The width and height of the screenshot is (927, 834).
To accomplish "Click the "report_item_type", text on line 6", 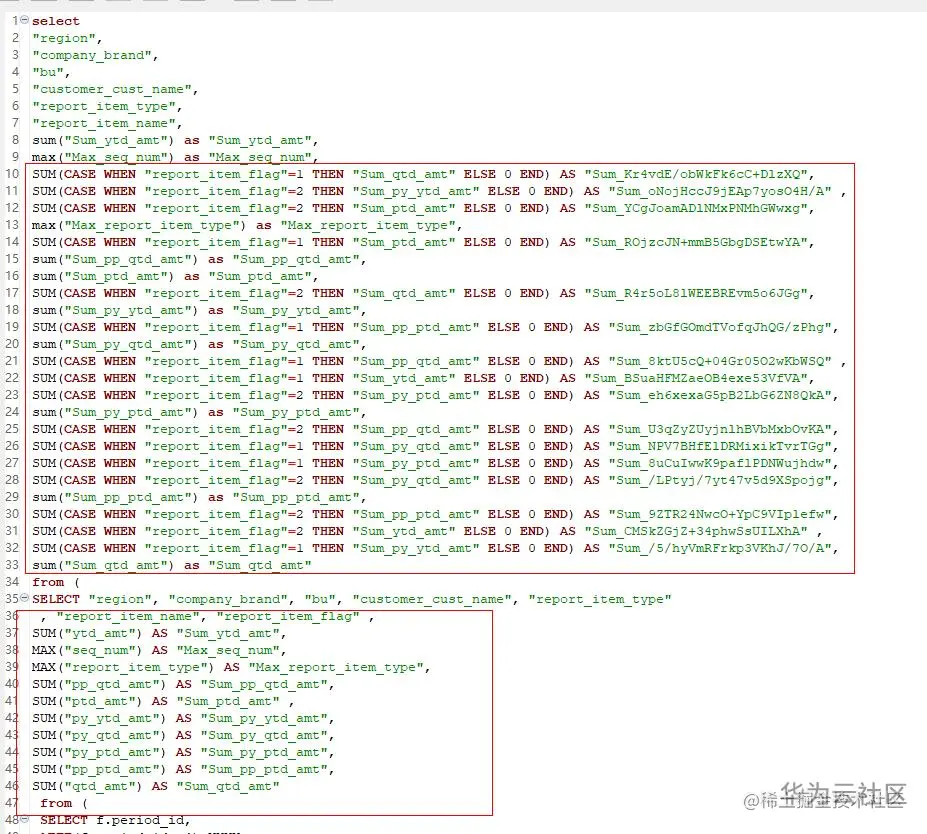I will (107, 106).
